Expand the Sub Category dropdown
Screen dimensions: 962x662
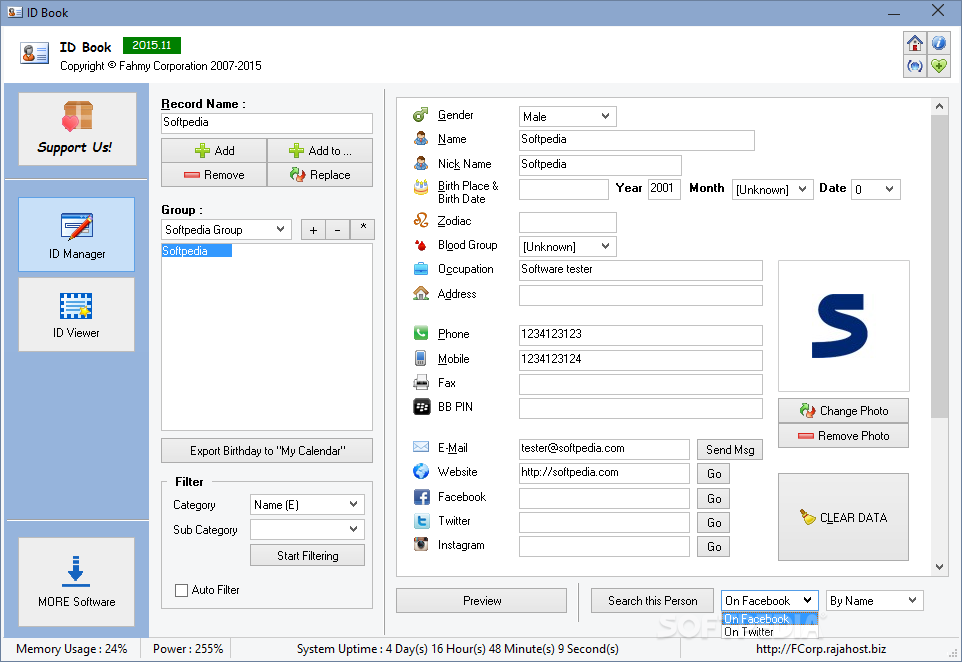tap(307, 529)
